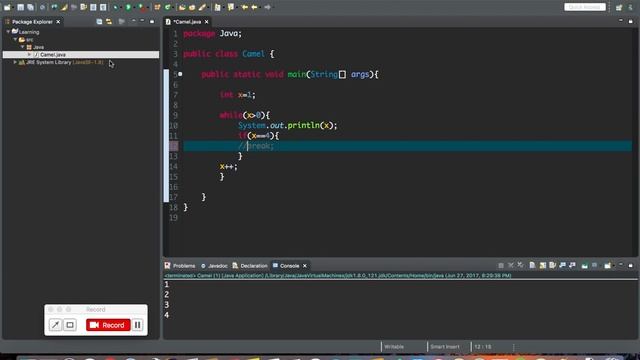Click the Writable status bar entry

pos(394,347)
